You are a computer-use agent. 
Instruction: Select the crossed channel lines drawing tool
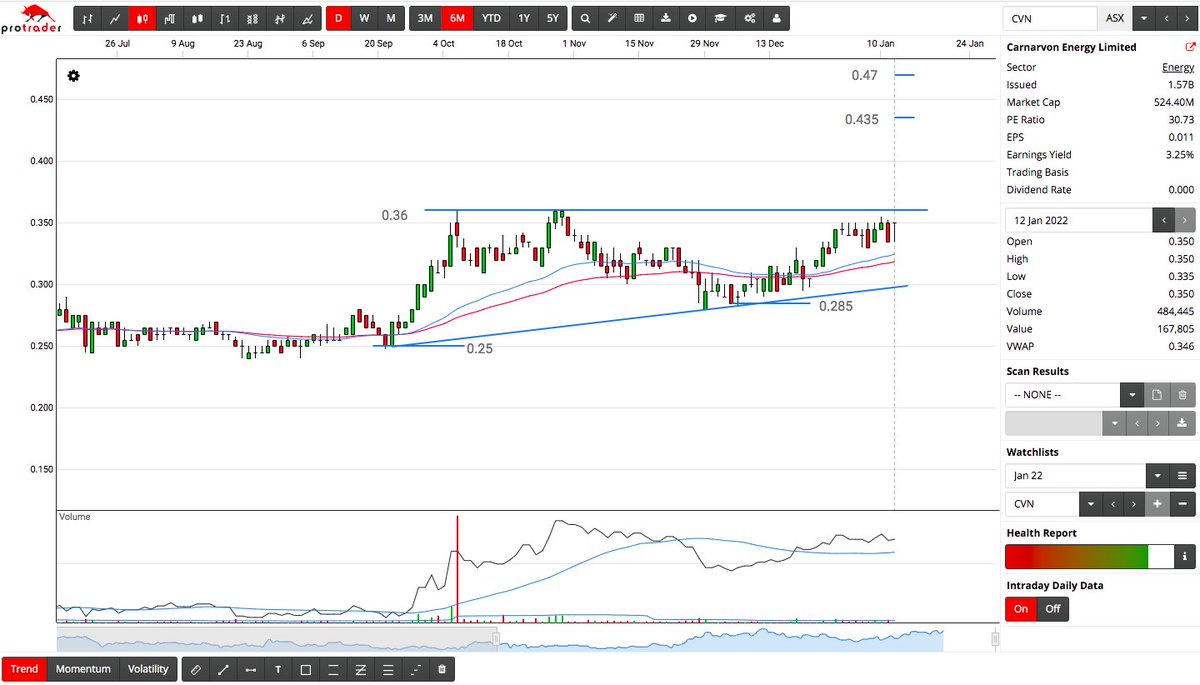coord(360,669)
